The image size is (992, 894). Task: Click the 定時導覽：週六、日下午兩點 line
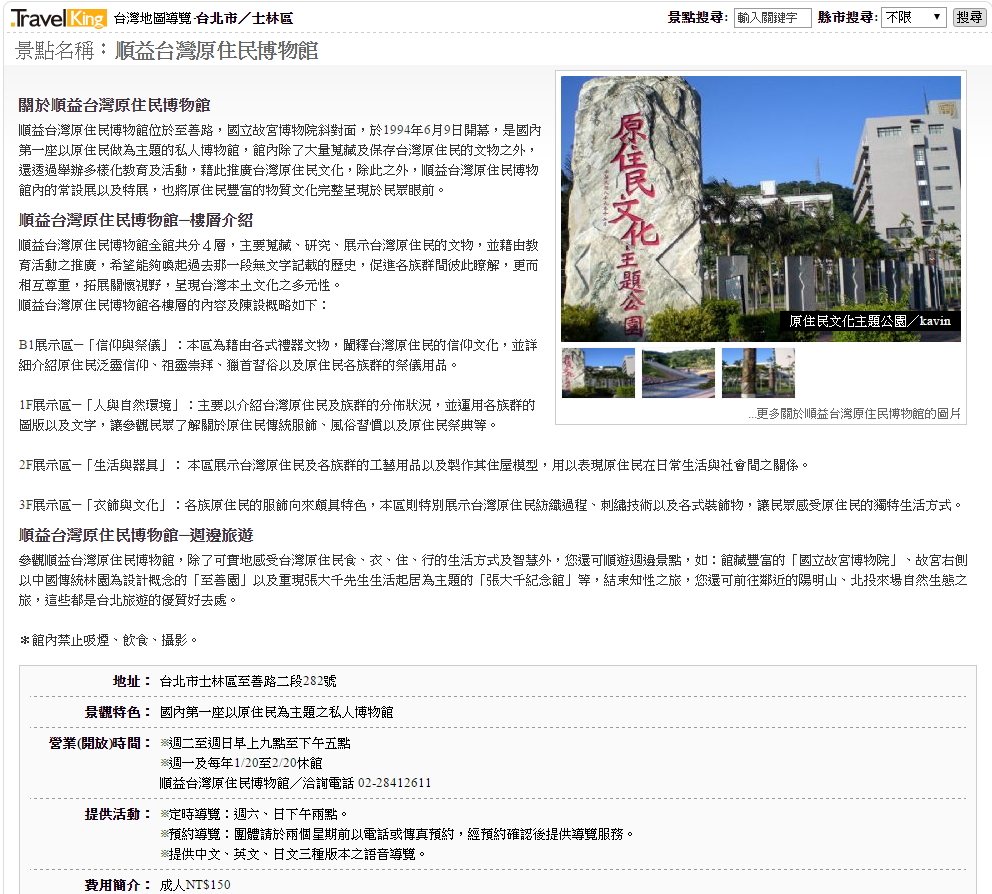[x=254, y=814]
